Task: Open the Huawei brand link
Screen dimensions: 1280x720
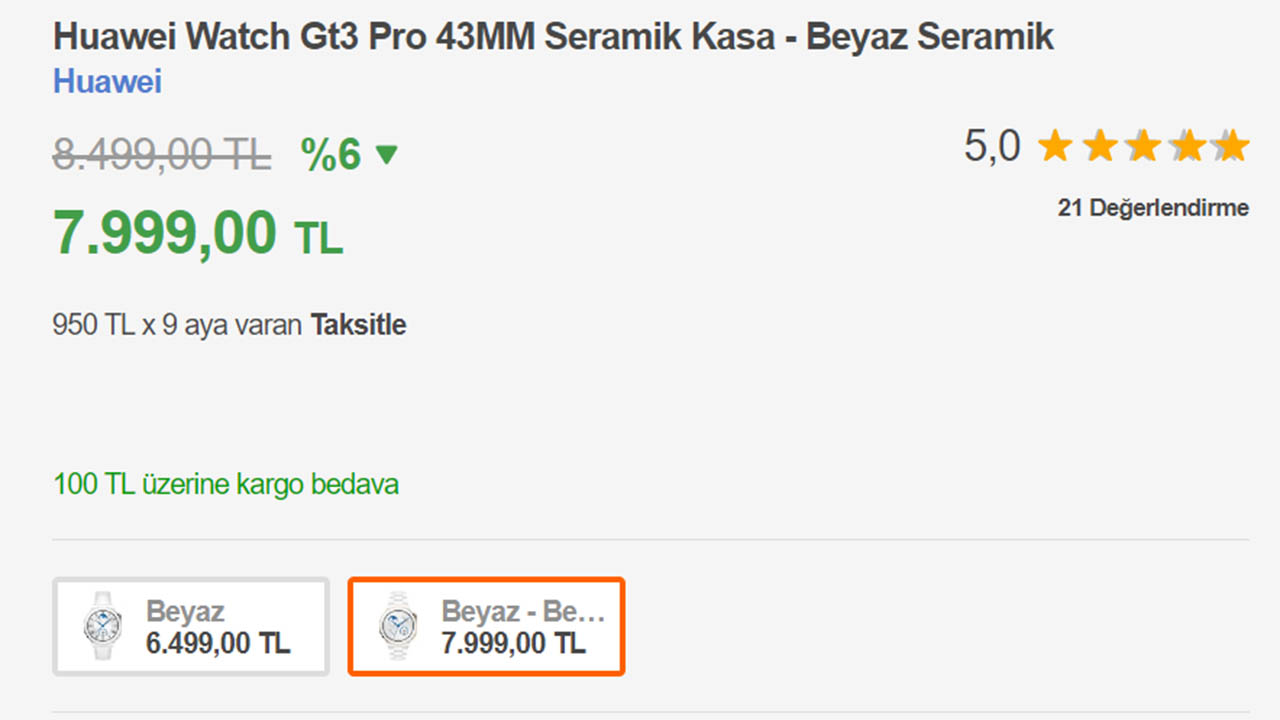Action: pos(107,82)
